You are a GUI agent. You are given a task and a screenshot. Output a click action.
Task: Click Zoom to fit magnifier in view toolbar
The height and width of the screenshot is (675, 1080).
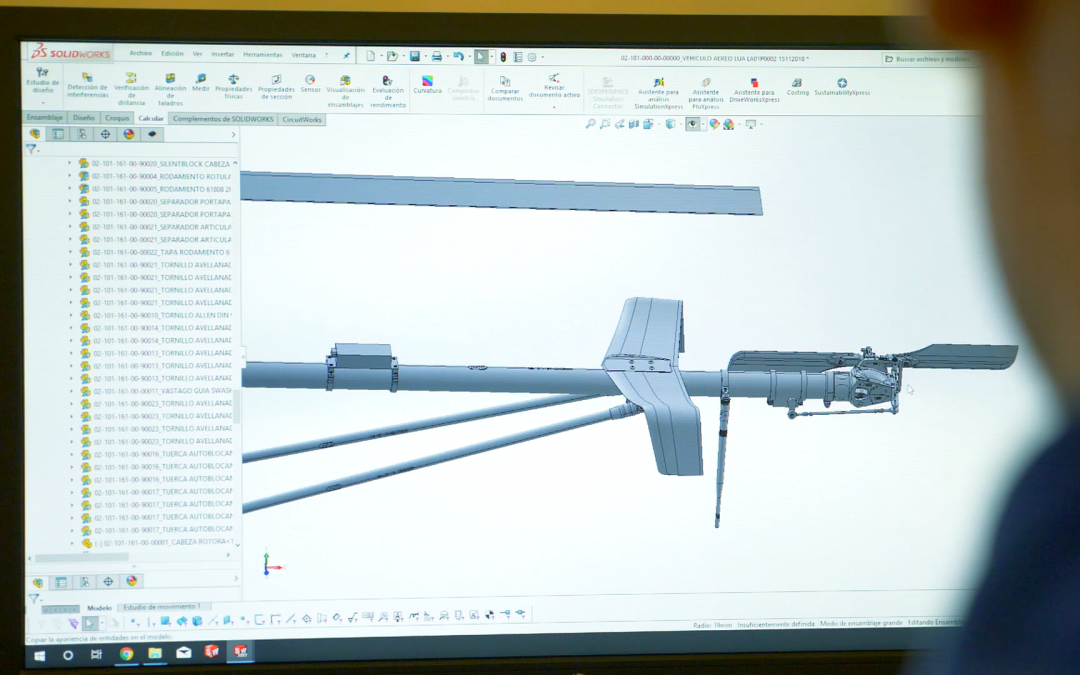pyautogui.click(x=590, y=123)
